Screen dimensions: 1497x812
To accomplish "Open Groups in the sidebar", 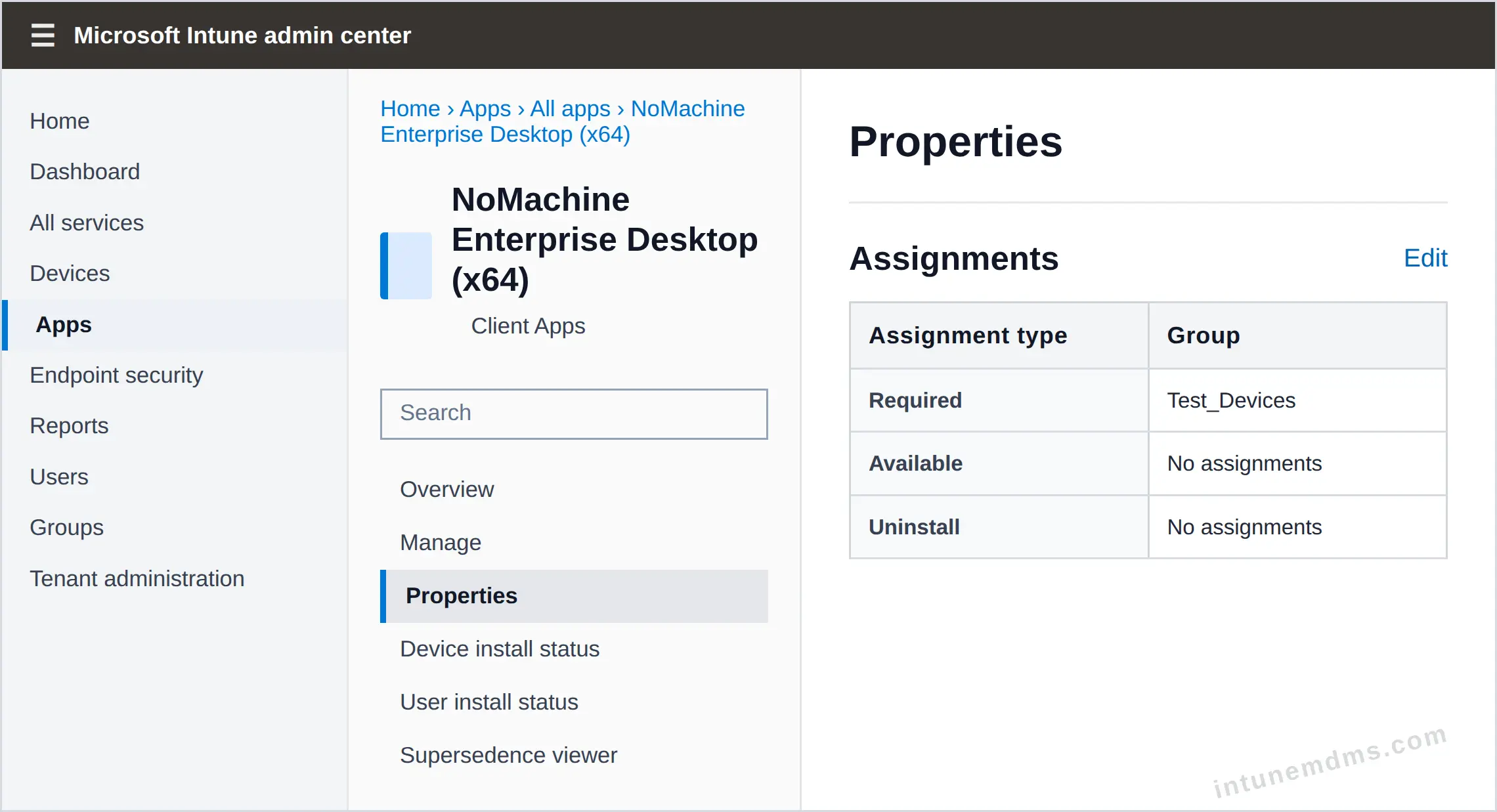I will tap(66, 527).
